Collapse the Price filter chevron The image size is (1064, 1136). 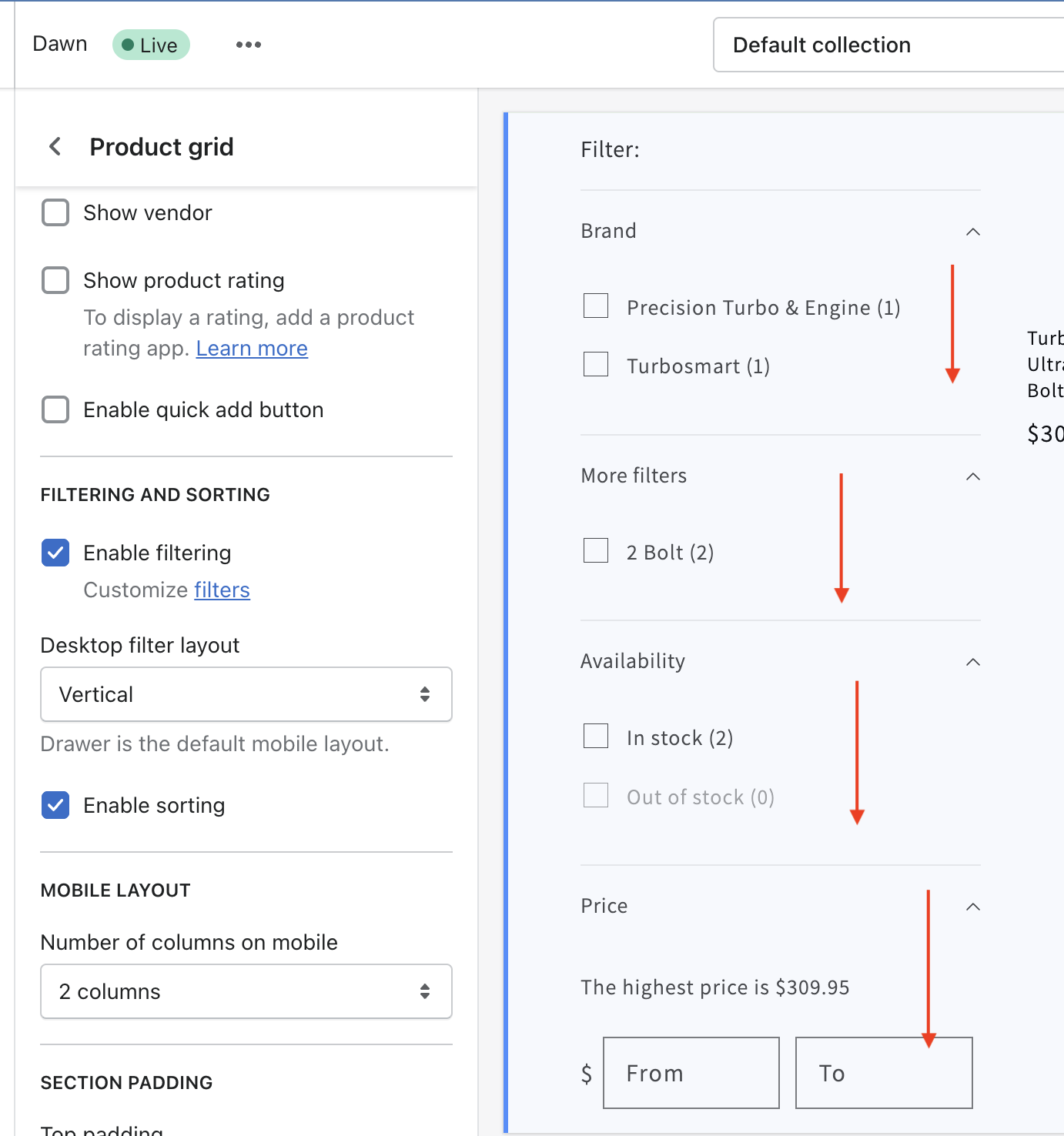click(x=973, y=907)
